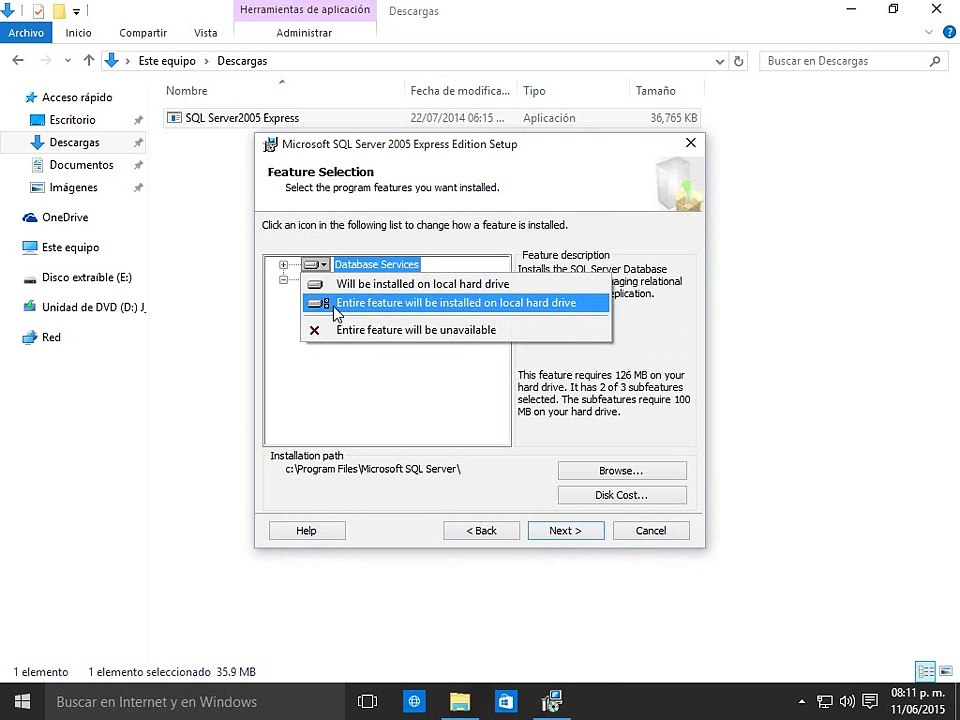
Task: Open the Store app in taskbar
Action: click(506, 702)
